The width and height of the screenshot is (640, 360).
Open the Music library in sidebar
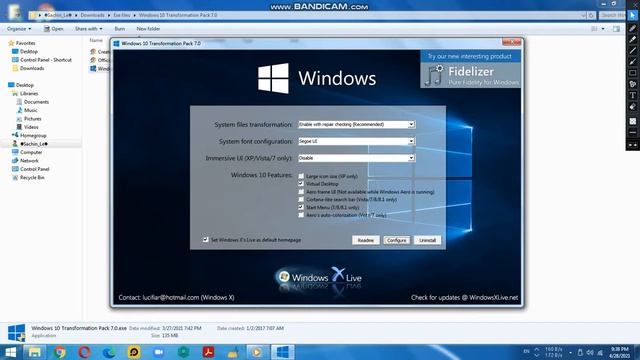(31, 110)
